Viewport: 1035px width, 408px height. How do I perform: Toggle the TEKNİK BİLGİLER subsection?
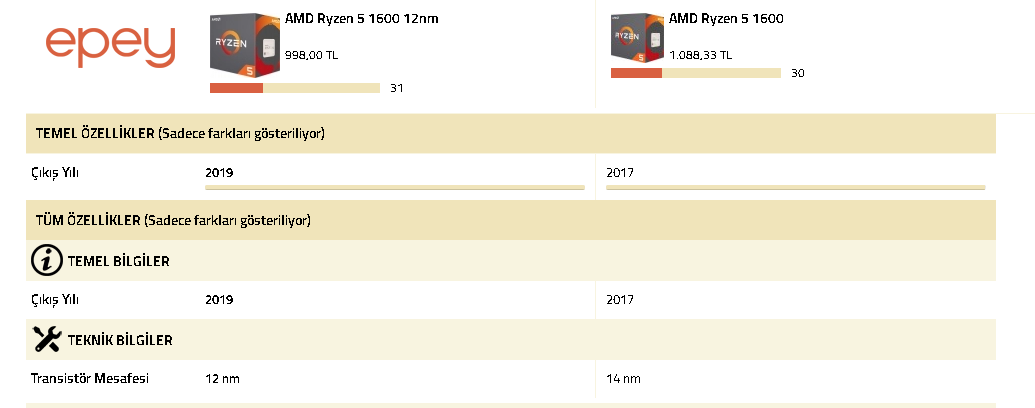[510, 339]
